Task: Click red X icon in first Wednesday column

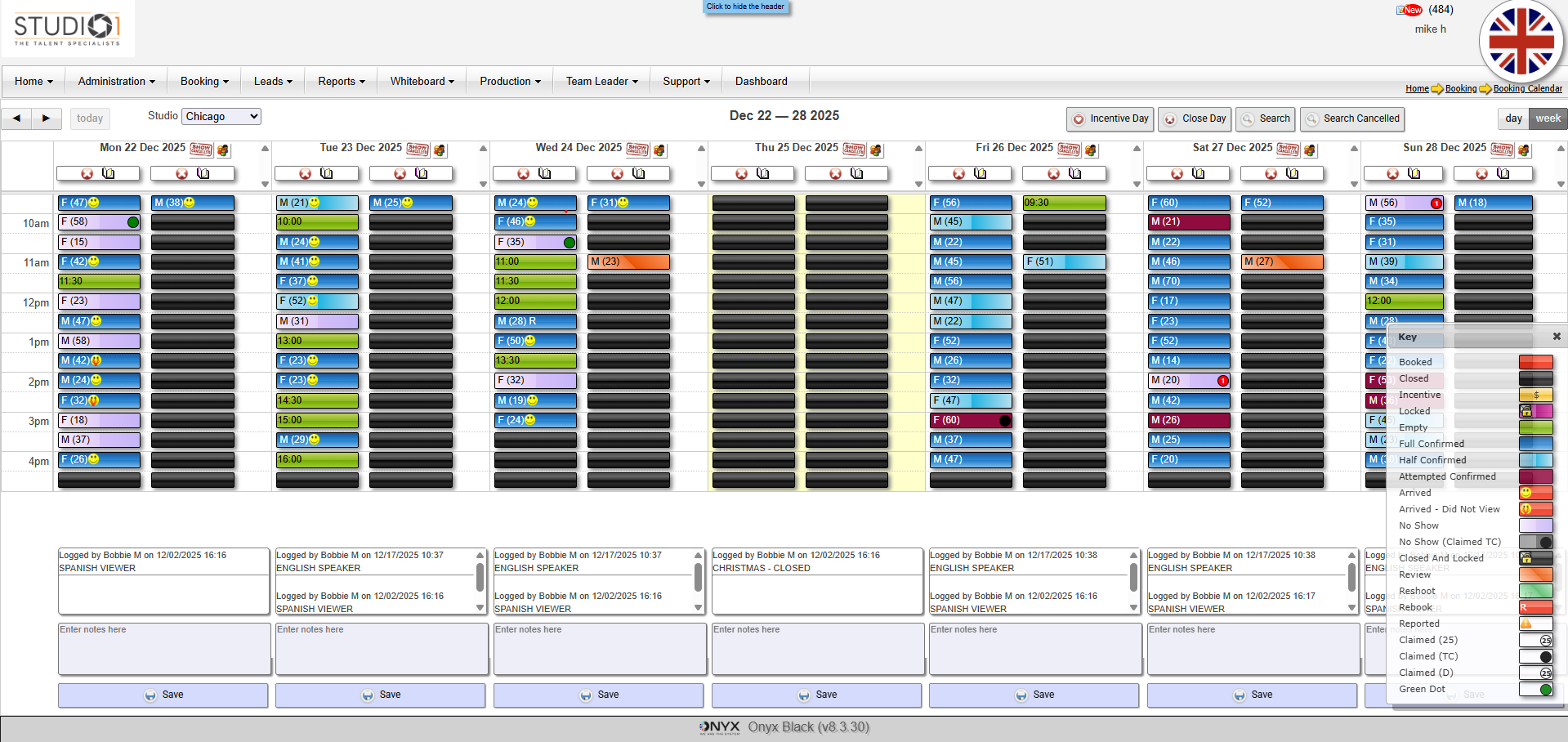Action: pos(523,174)
